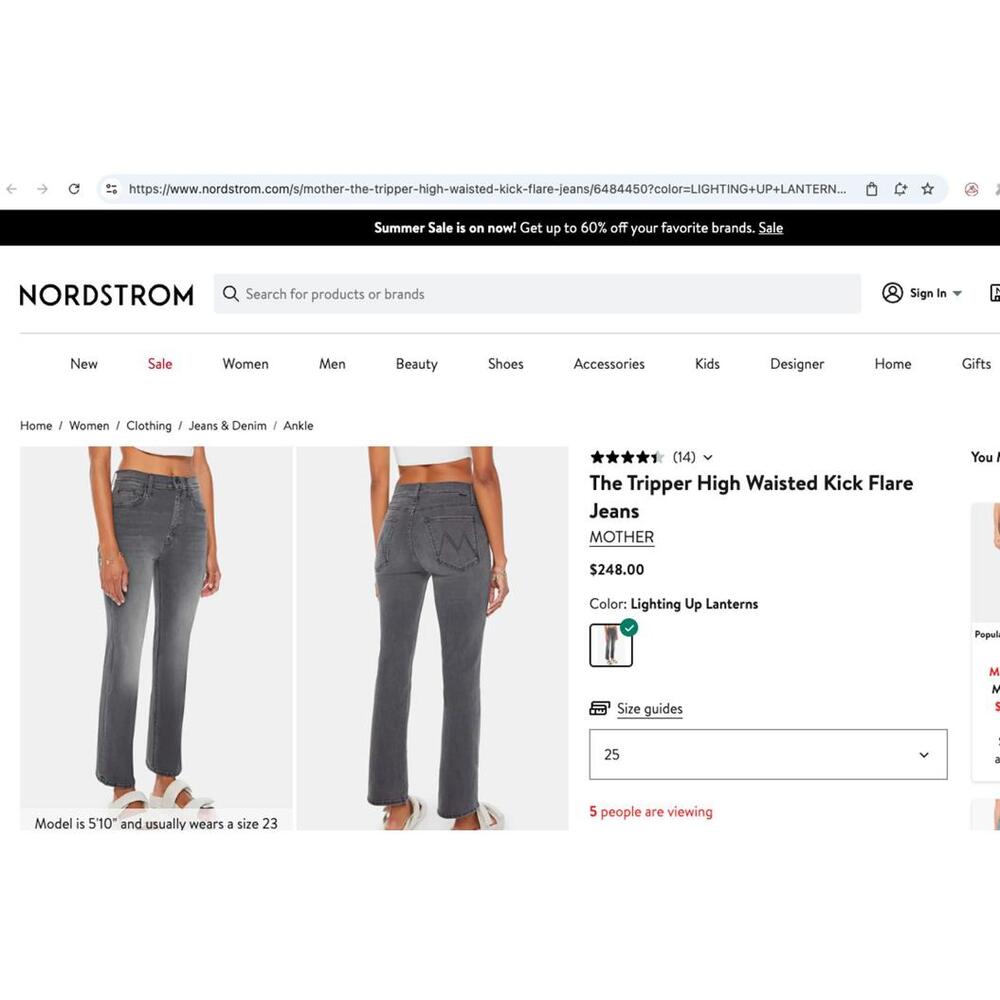
Task: Click the search products input field
Action: [x=537, y=293]
